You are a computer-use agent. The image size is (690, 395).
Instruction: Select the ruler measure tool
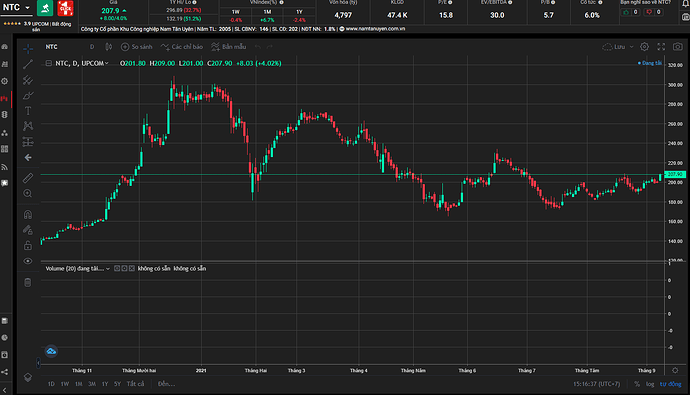[x=28, y=178]
